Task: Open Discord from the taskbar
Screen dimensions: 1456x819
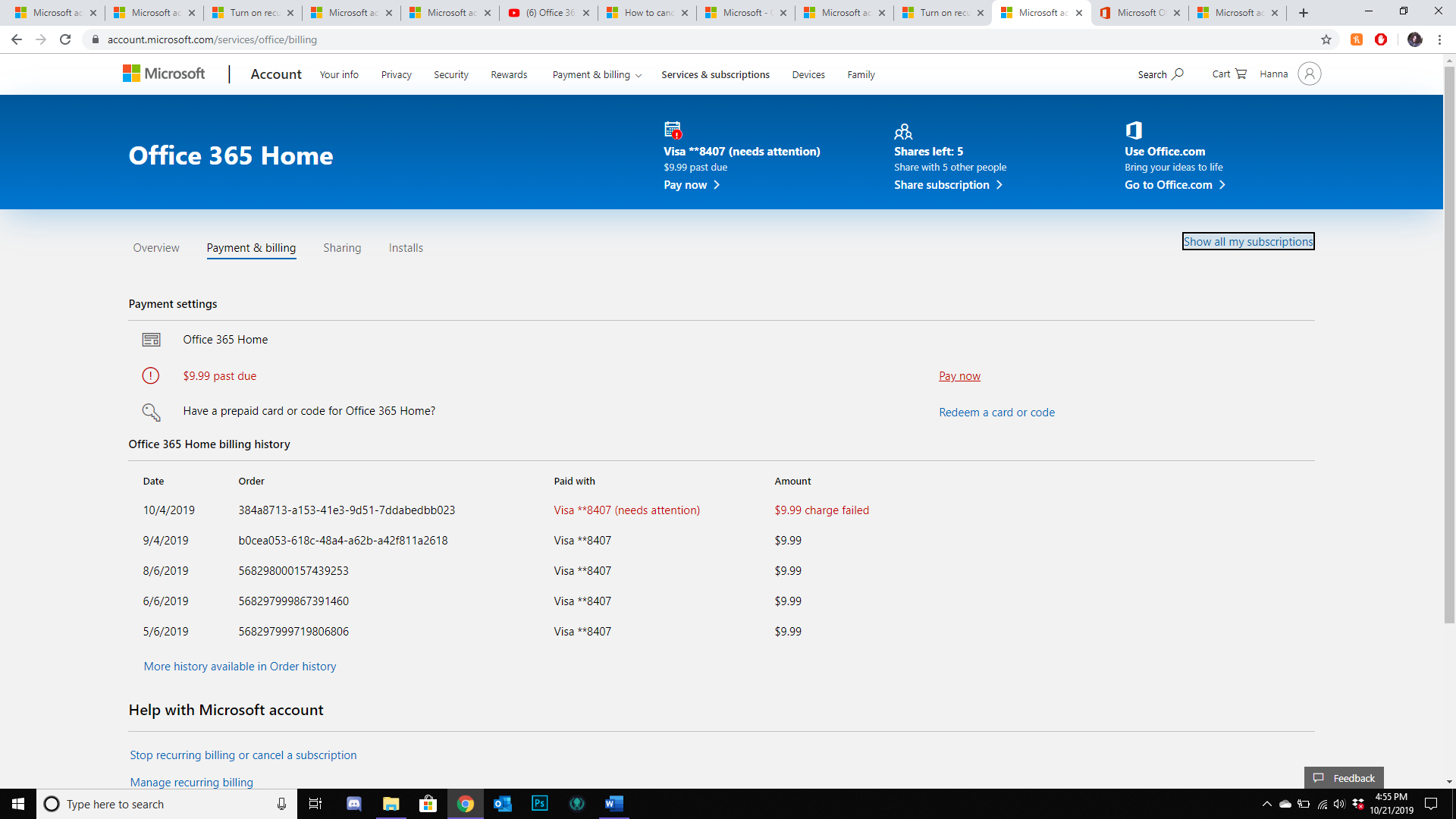Action: click(354, 804)
